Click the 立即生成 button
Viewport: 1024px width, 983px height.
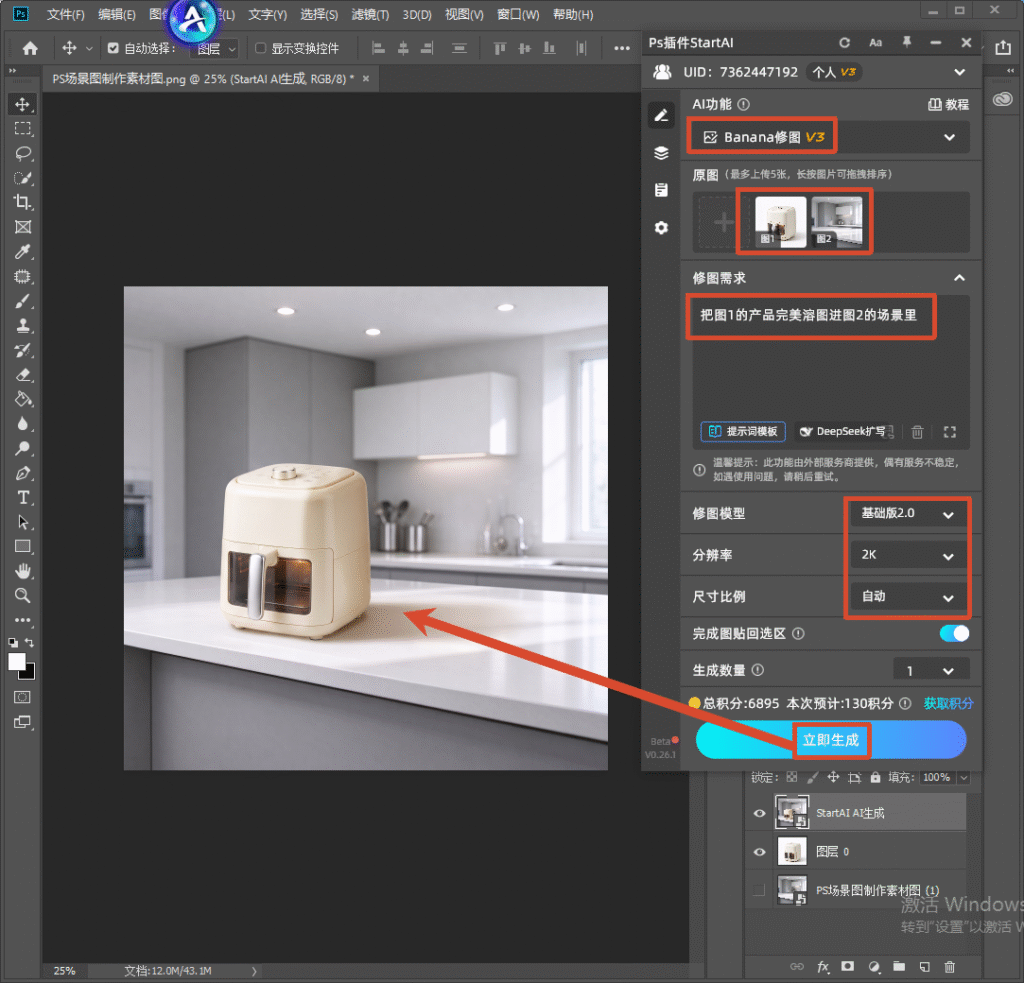(x=831, y=740)
